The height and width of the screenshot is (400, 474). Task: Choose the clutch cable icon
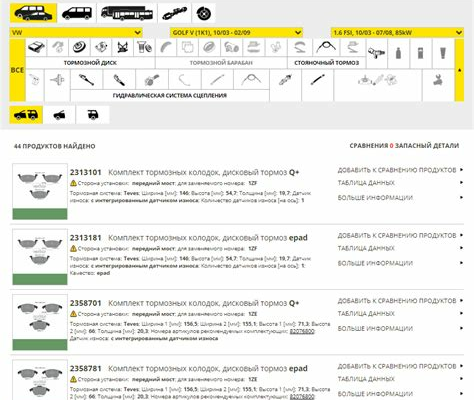[x=251, y=80]
